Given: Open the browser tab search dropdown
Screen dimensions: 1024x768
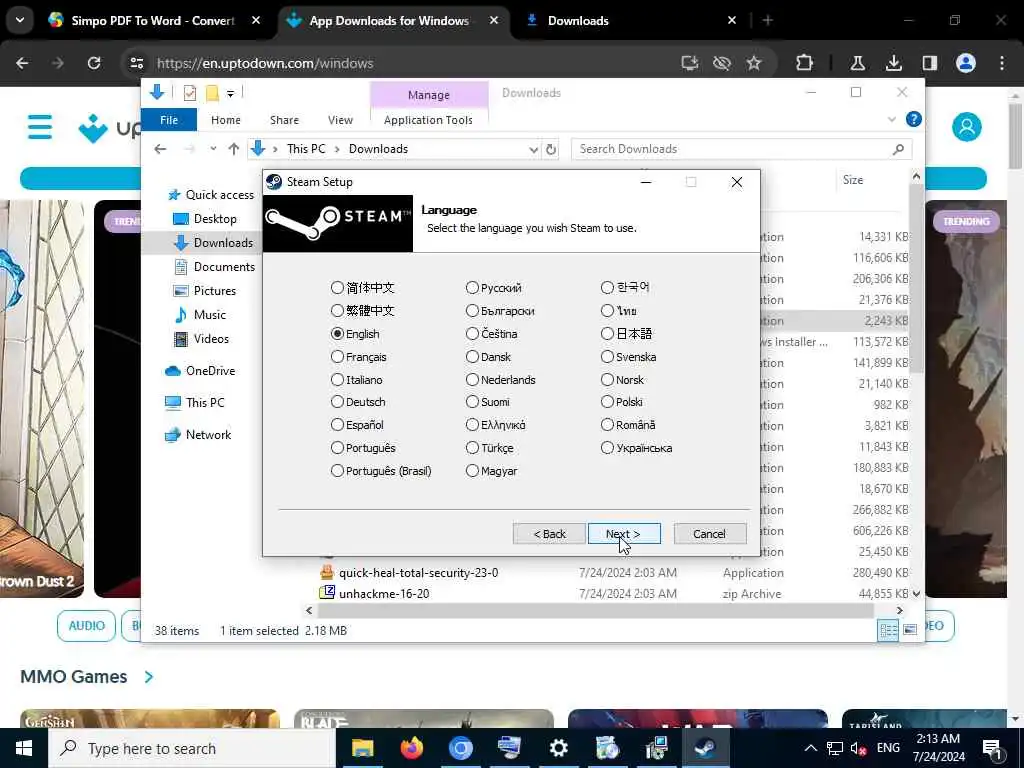Looking at the screenshot, I should [20, 20].
